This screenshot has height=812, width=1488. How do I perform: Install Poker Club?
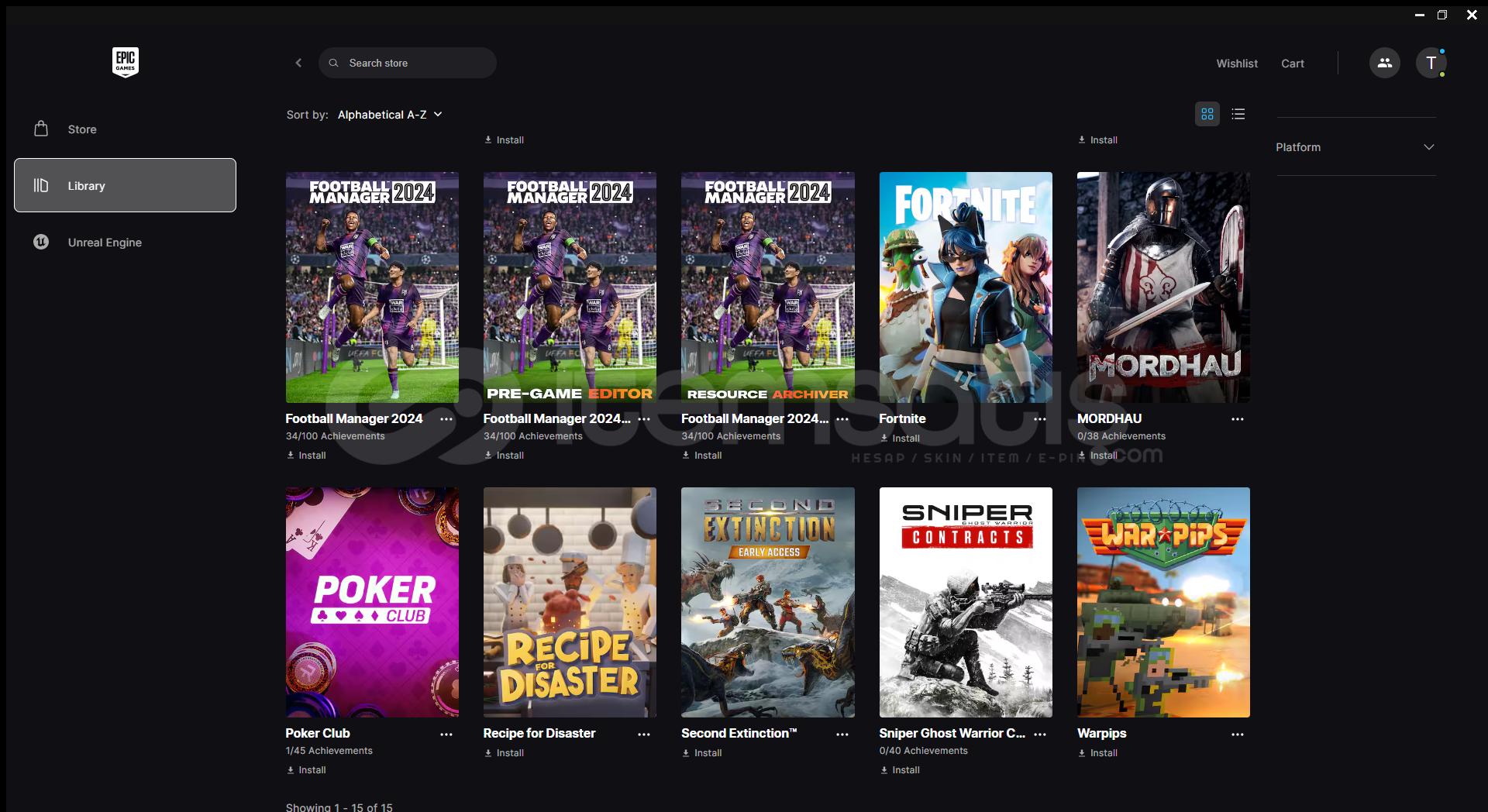click(306, 770)
